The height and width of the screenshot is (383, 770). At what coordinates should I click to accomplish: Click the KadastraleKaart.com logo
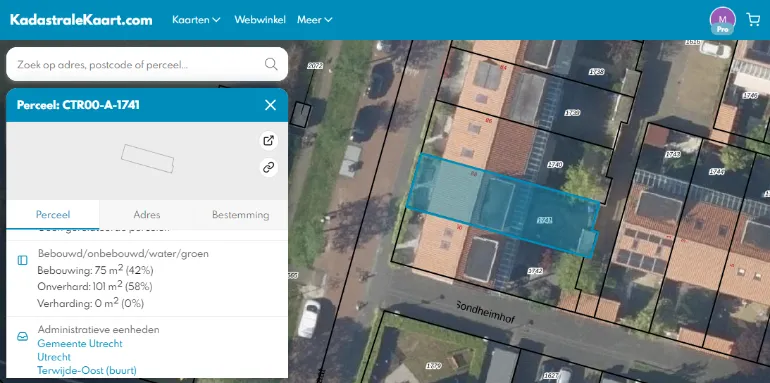point(81,20)
